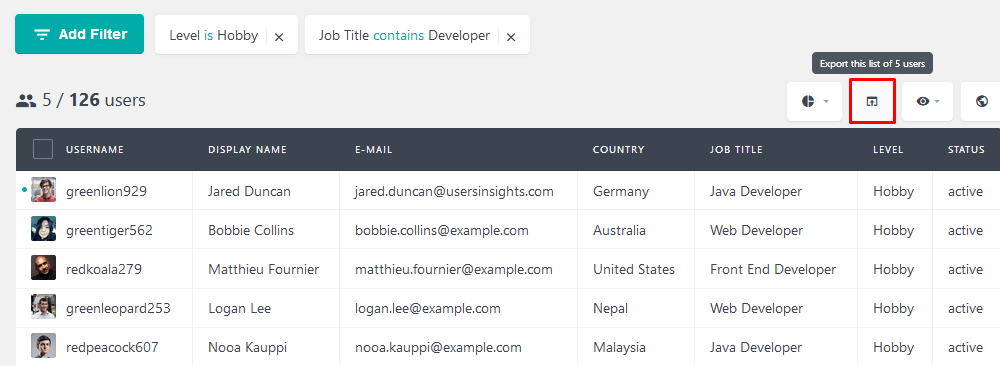1000x366 pixels.
Task: Sort by the Level column header
Action: point(888,150)
